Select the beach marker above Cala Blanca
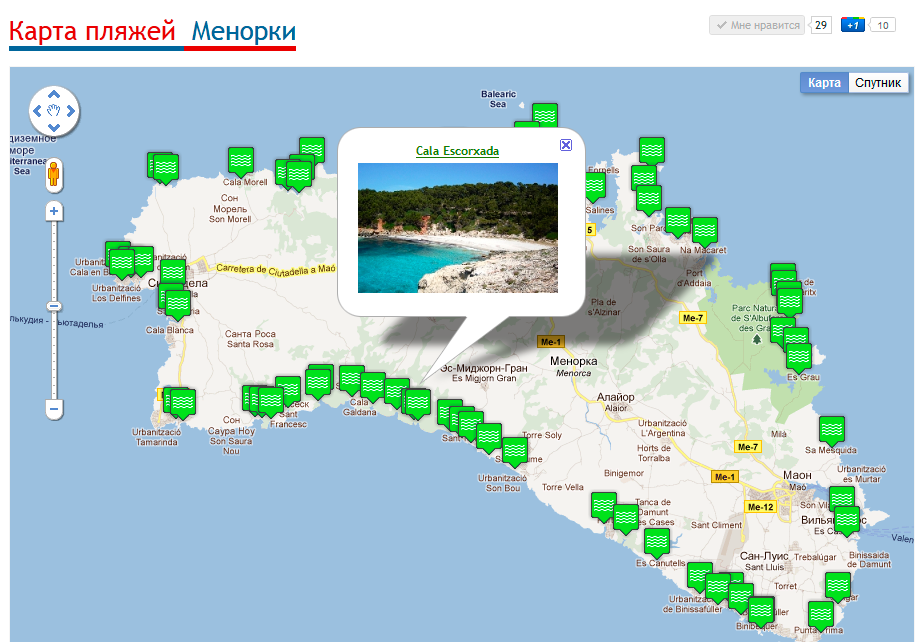Viewport: 923px width, 642px height. click(x=178, y=304)
